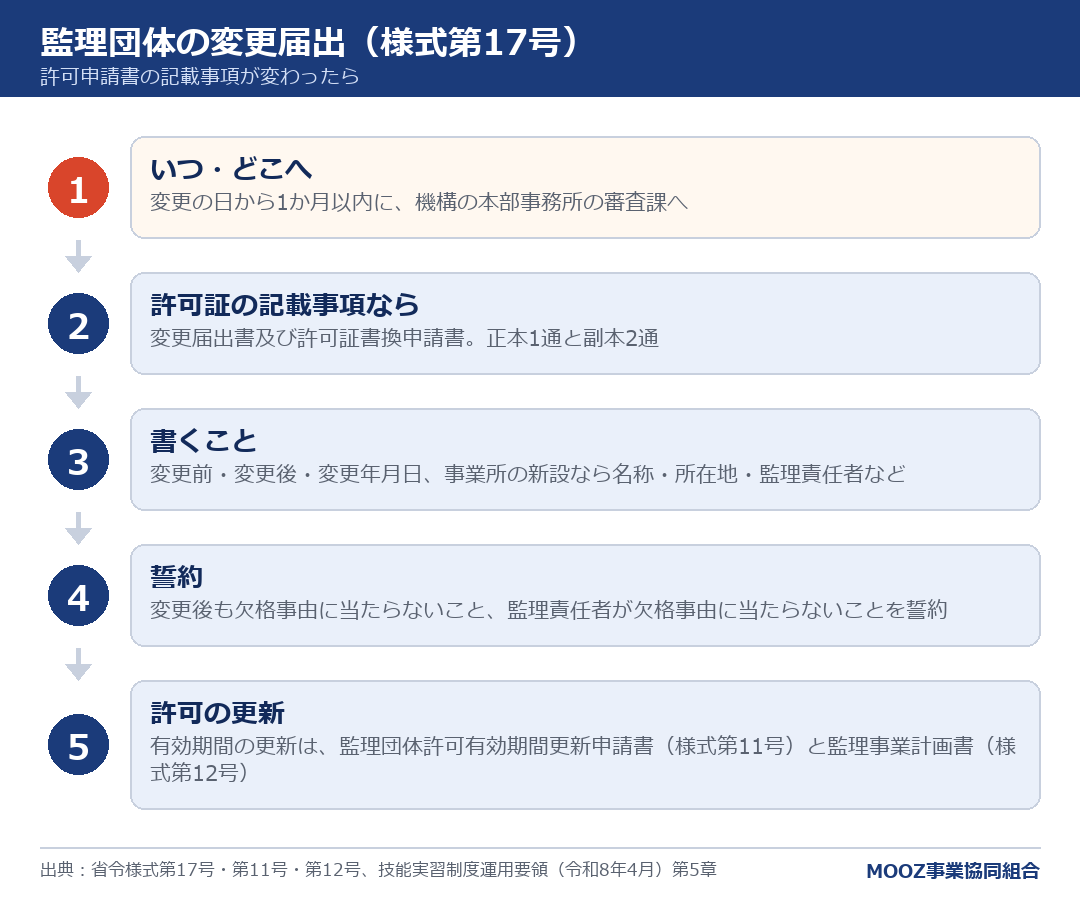Screen dimensions: 1080x923
Task: Select the heading 許可の更新
Action: (x=217, y=713)
